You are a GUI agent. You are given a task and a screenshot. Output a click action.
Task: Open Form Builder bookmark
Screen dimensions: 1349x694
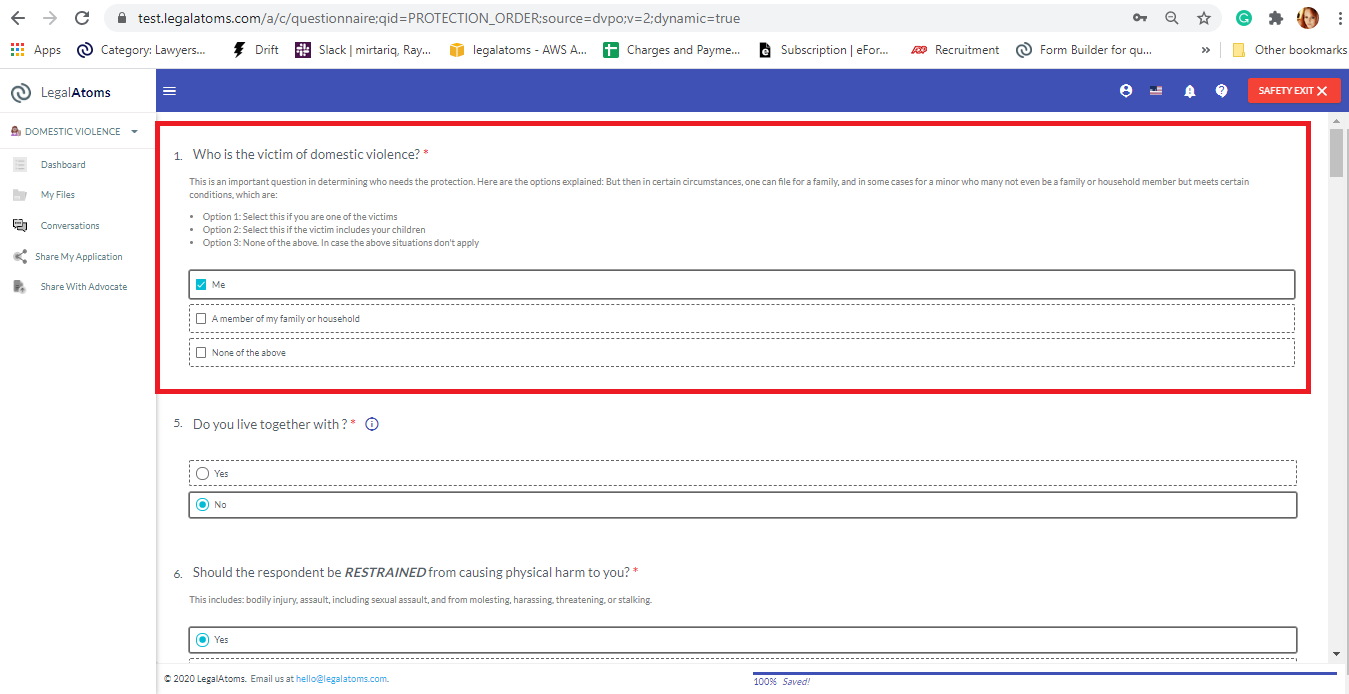tap(1084, 50)
